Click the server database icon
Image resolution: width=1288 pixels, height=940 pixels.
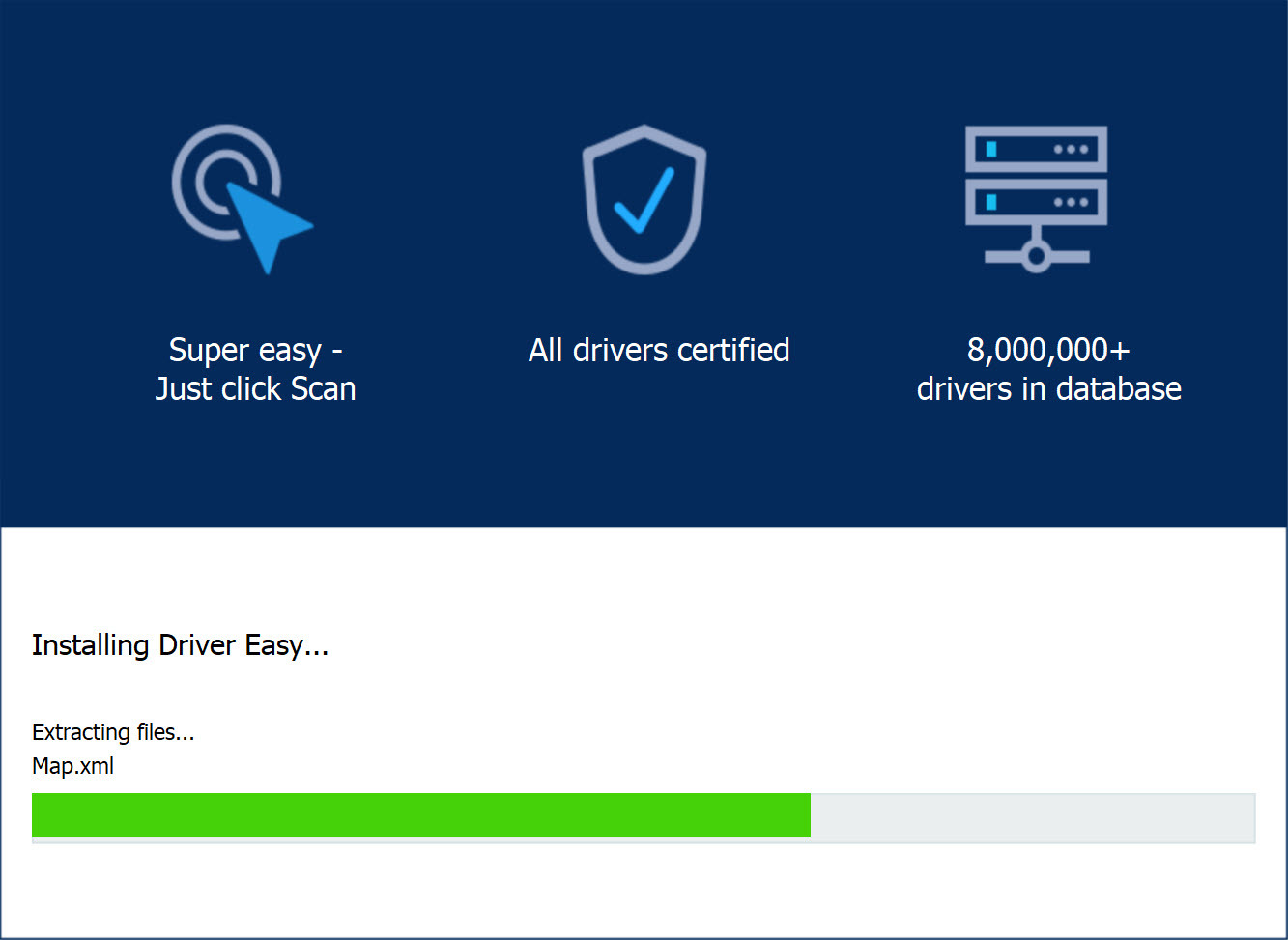(1036, 199)
